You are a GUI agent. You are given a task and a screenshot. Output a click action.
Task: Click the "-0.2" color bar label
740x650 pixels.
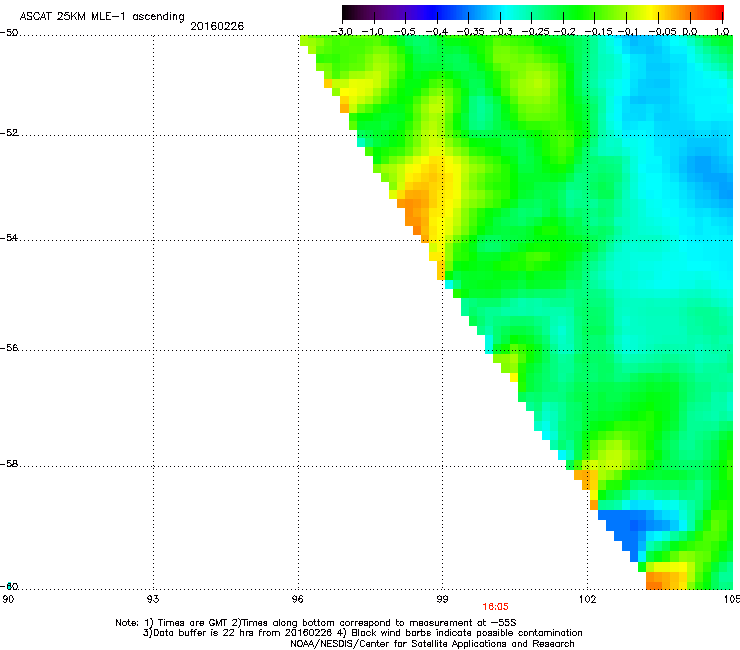(x=565, y=32)
